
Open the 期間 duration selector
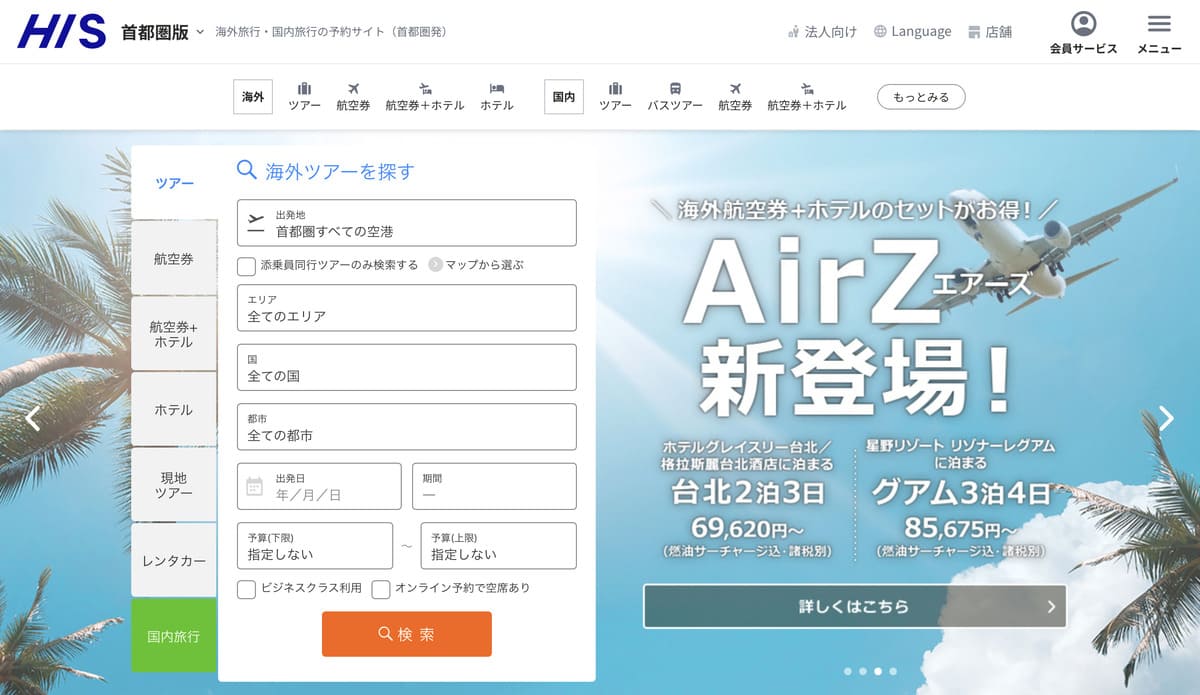(495, 486)
